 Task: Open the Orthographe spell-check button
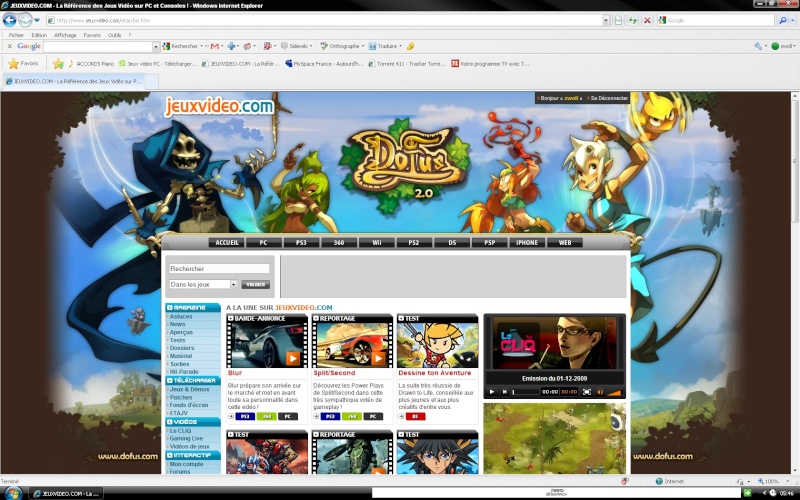tap(342, 46)
